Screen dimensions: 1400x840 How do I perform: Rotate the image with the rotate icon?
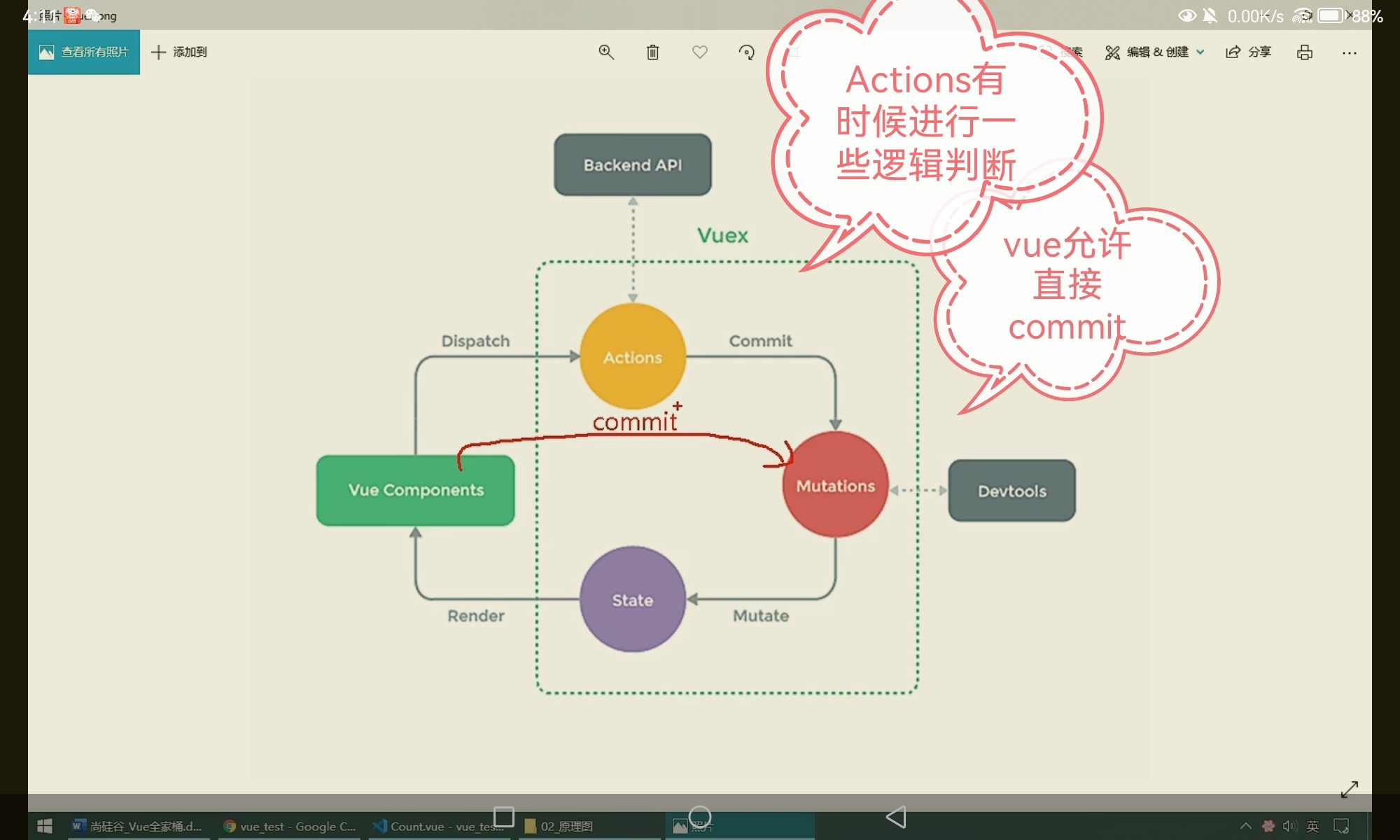(x=746, y=52)
